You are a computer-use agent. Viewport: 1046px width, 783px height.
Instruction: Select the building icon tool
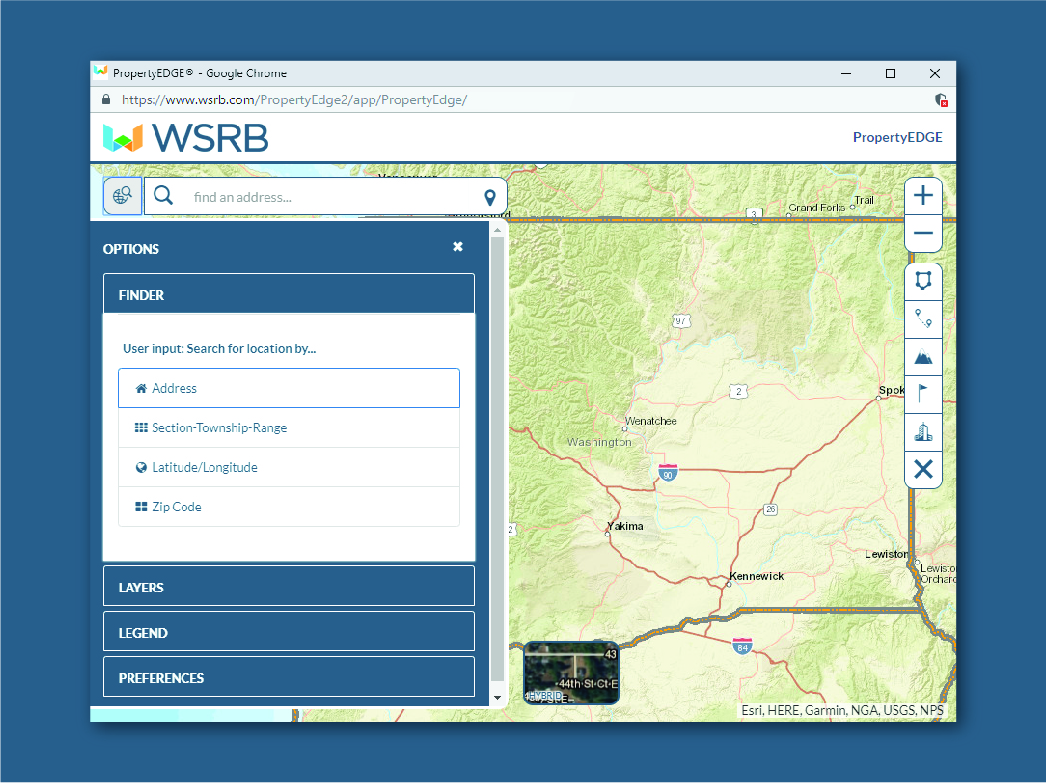[923, 432]
